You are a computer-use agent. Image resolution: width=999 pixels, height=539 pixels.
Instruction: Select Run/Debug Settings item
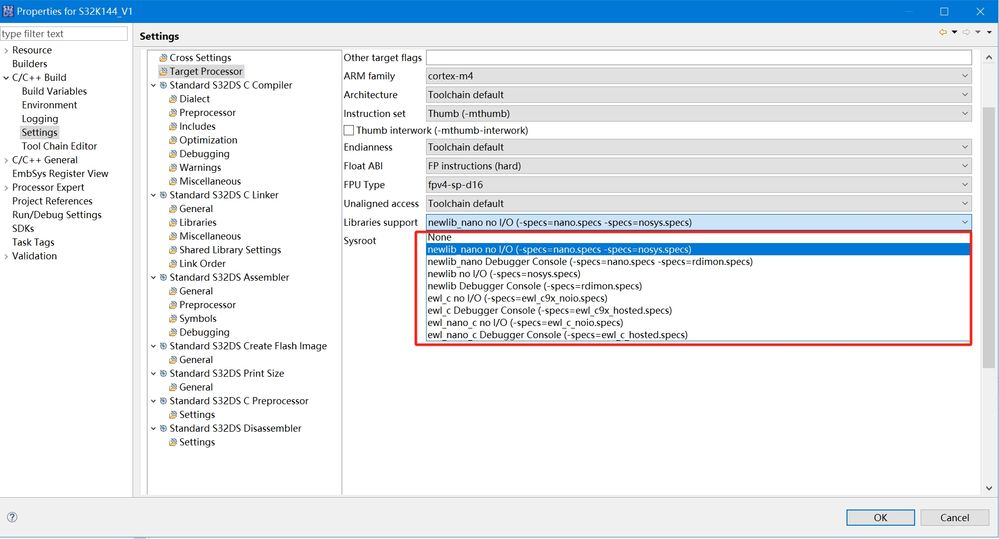(57, 215)
